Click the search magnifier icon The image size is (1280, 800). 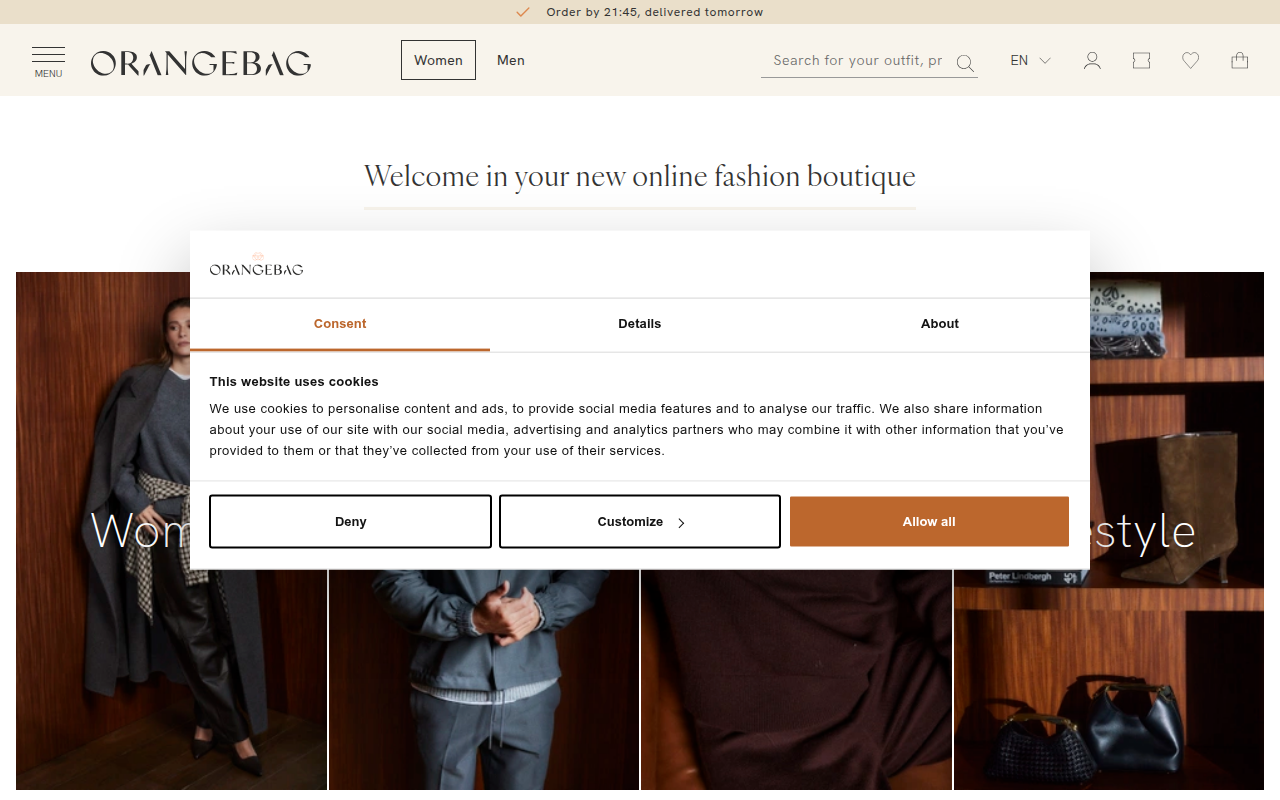pyautogui.click(x=965, y=63)
